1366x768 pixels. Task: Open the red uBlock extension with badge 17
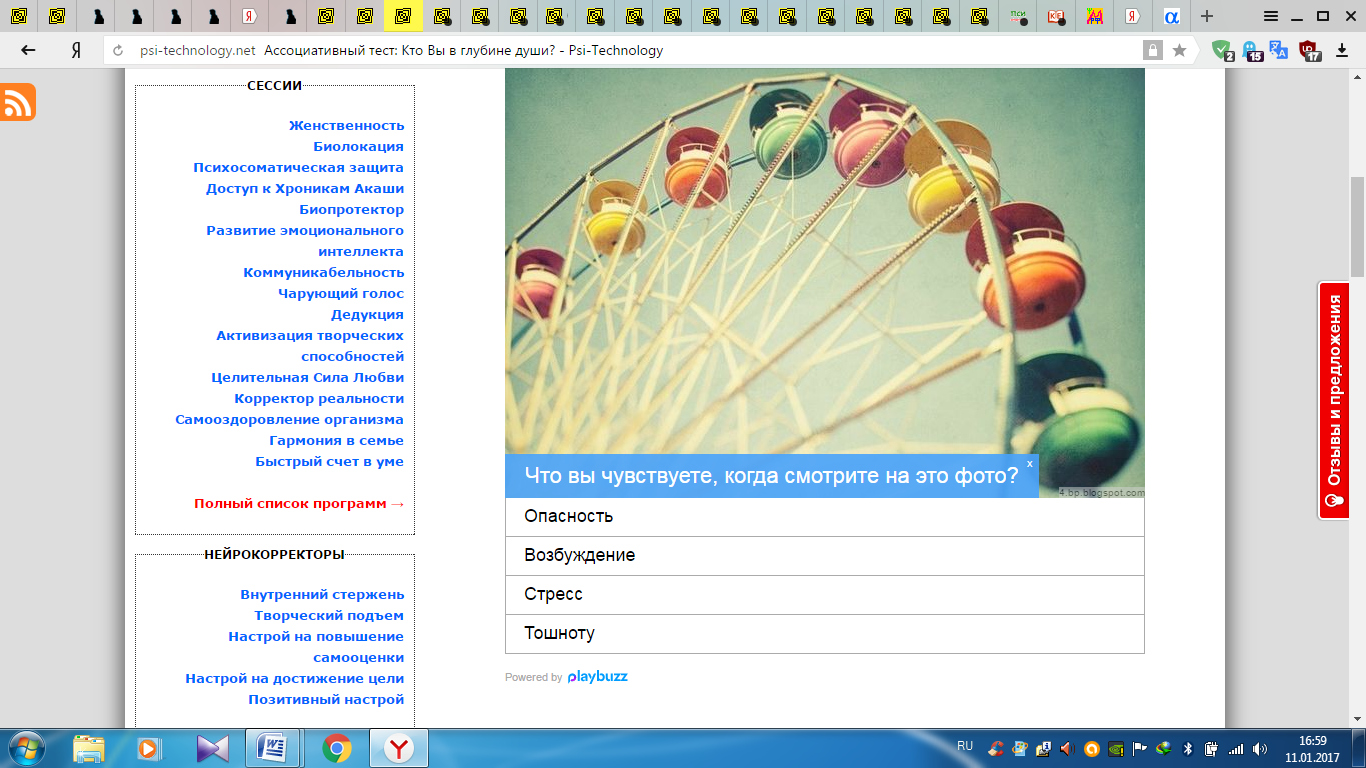click(x=1309, y=50)
